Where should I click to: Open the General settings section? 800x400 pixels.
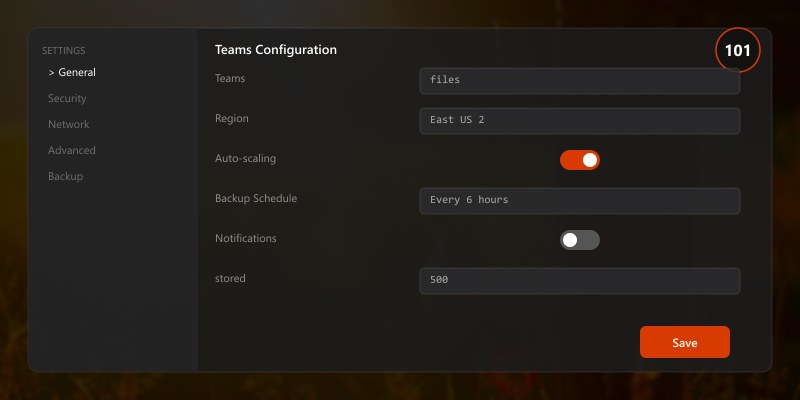coord(72,72)
